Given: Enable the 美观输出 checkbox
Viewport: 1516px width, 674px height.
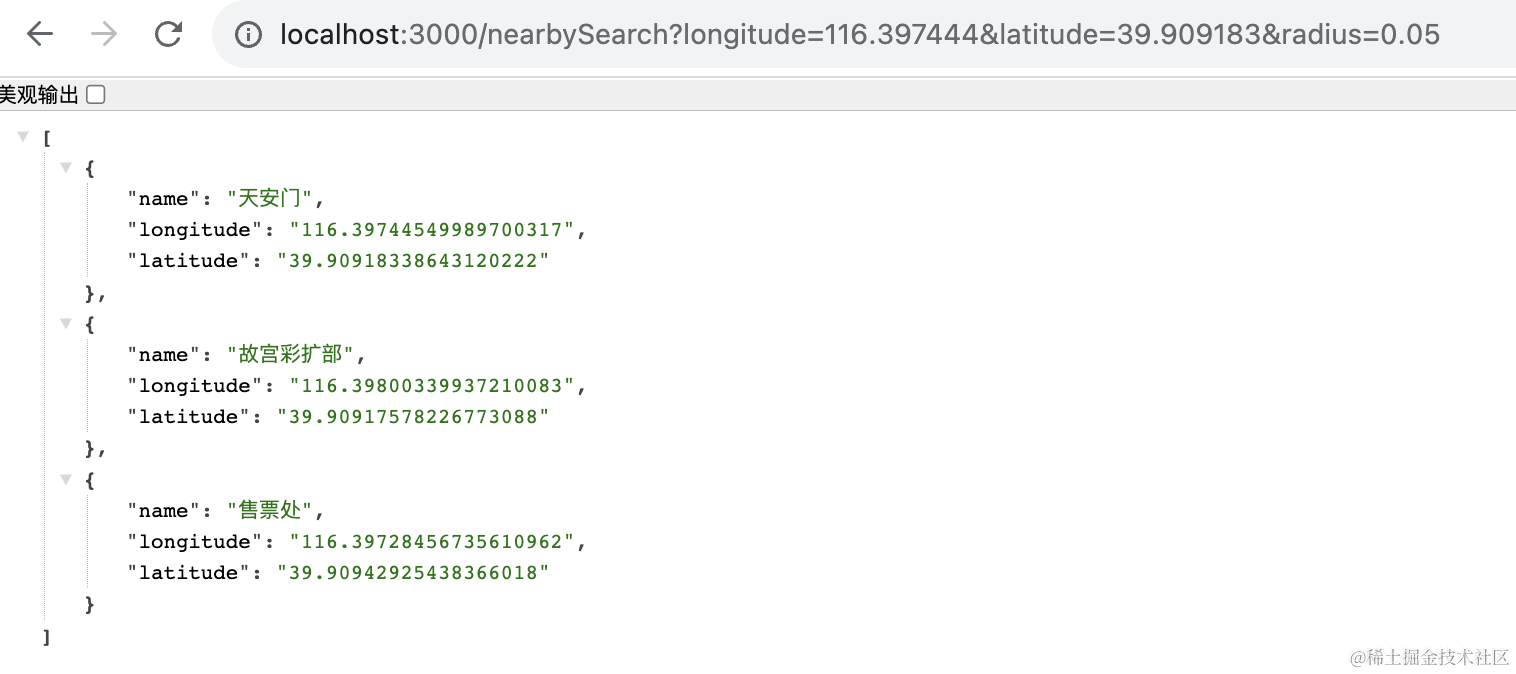Looking at the screenshot, I should click(96, 95).
